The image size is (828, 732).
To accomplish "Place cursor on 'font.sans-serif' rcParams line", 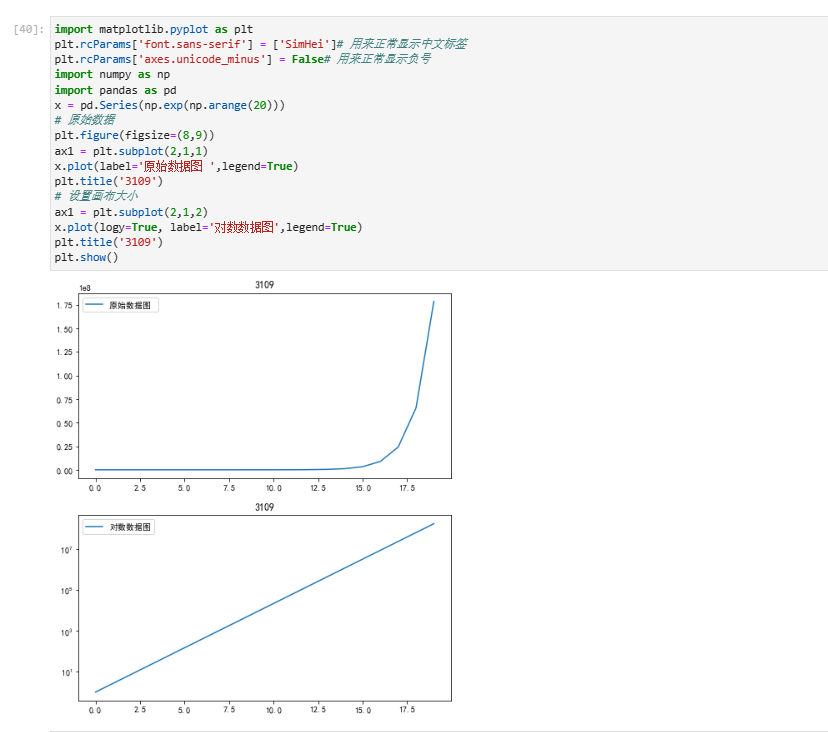I will [x=260, y=44].
